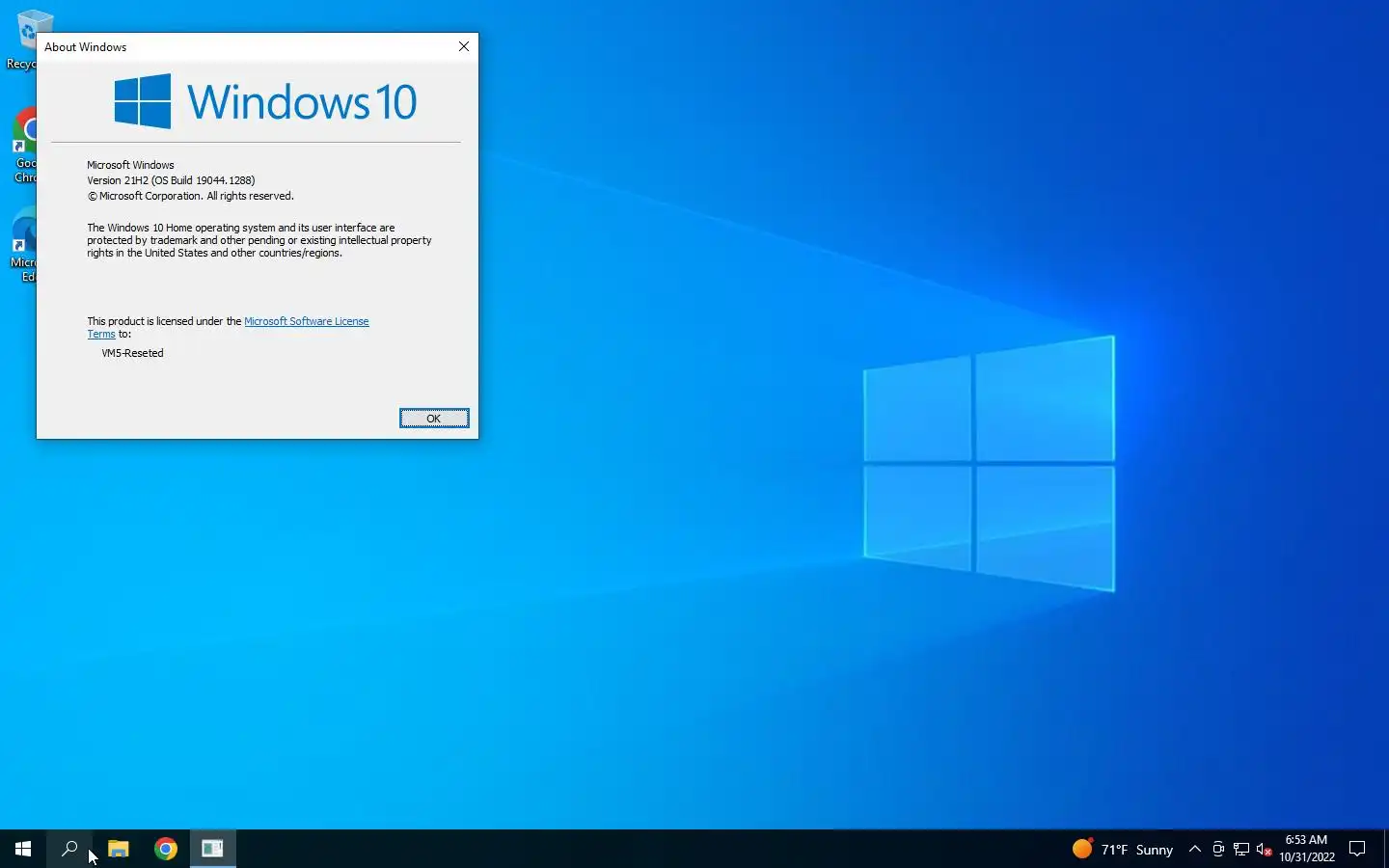Click the VM5-Reseted licensee name
Screen dimensions: 1389x868
132,353
